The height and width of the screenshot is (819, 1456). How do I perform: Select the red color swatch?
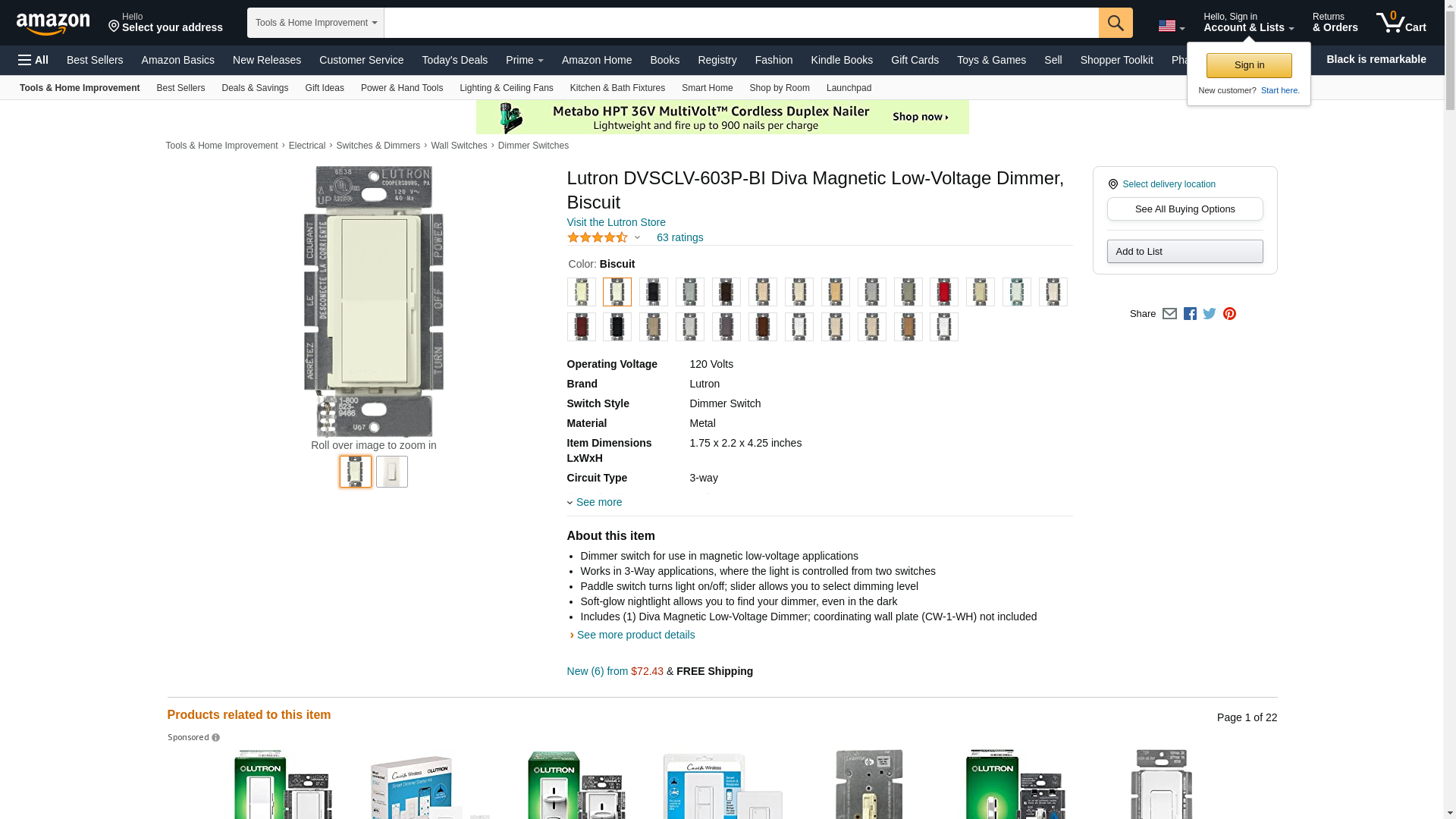coord(943,292)
